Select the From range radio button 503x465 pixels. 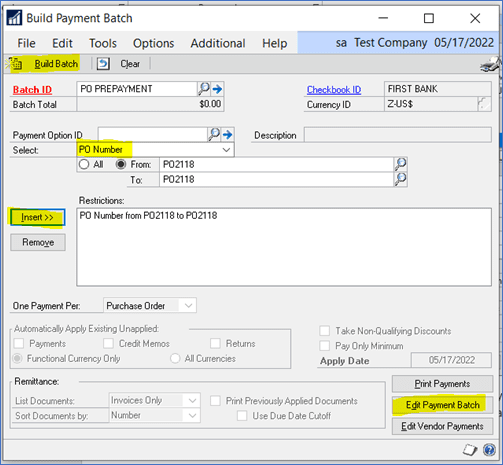(x=121, y=164)
